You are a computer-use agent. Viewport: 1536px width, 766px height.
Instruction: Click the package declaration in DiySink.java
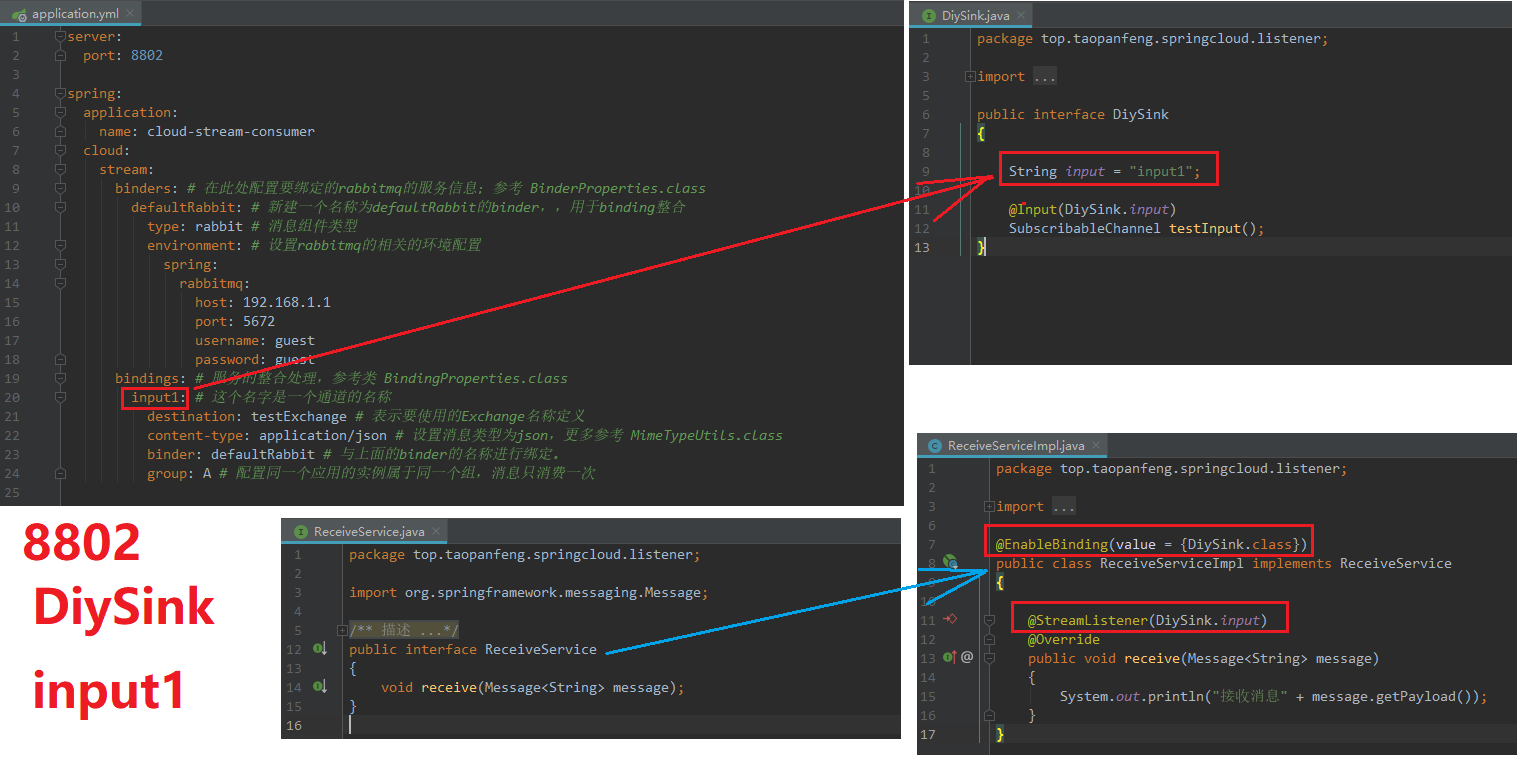[x=1153, y=39]
